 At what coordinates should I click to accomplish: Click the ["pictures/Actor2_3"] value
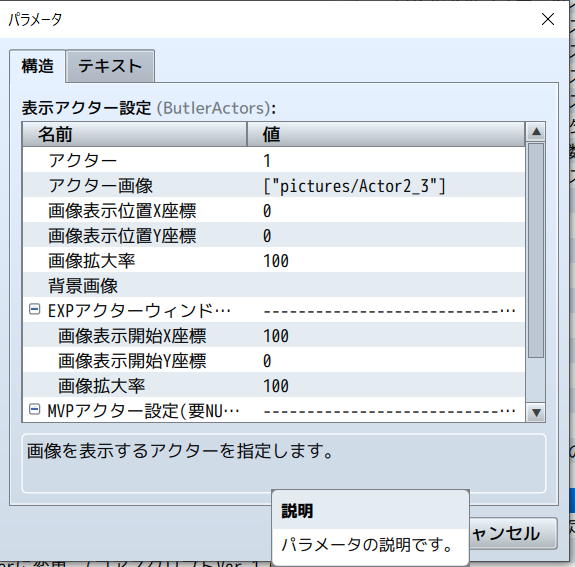click(354, 186)
